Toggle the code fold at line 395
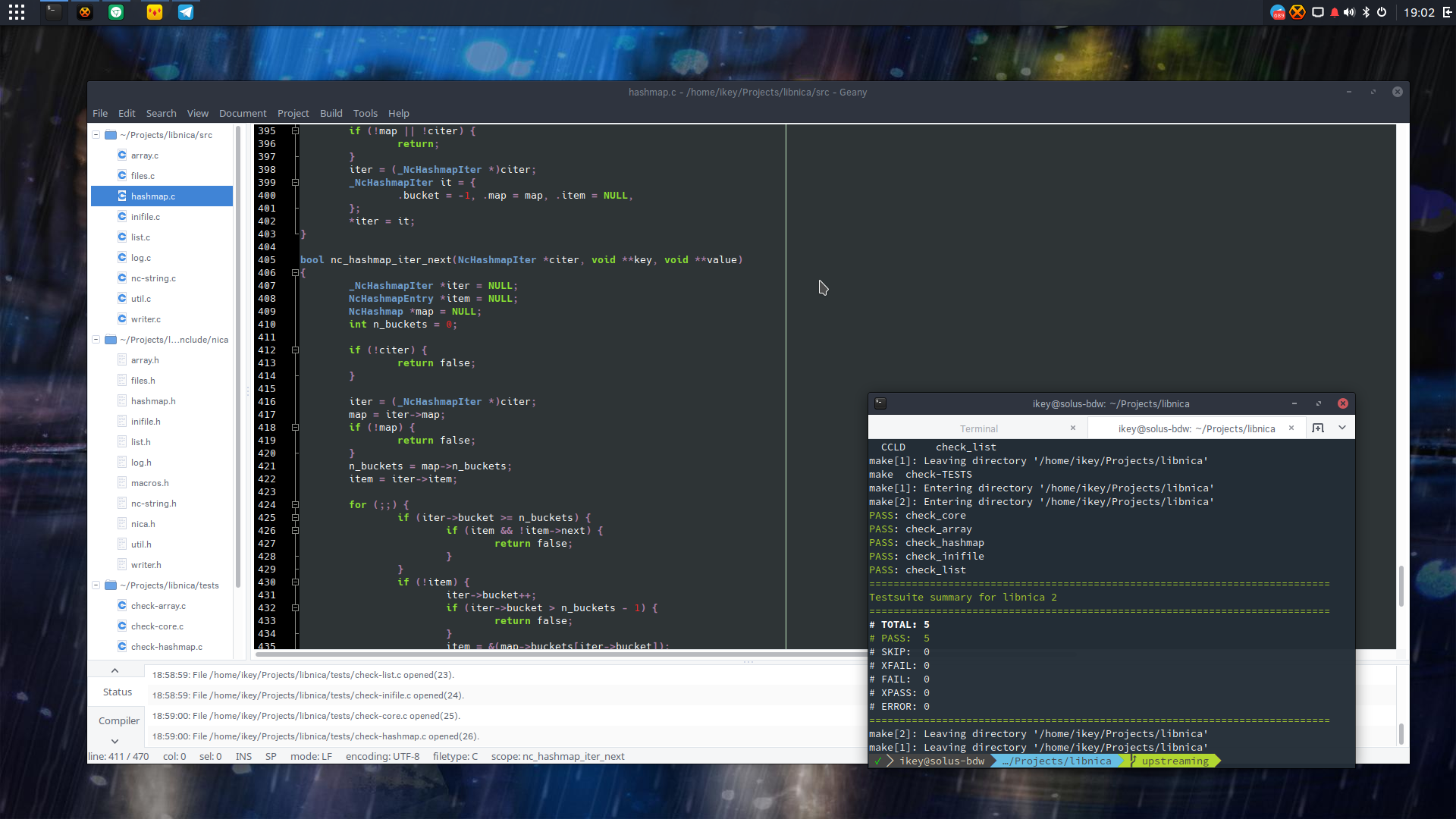This screenshot has width=1456, height=819. pyautogui.click(x=295, y=131)
